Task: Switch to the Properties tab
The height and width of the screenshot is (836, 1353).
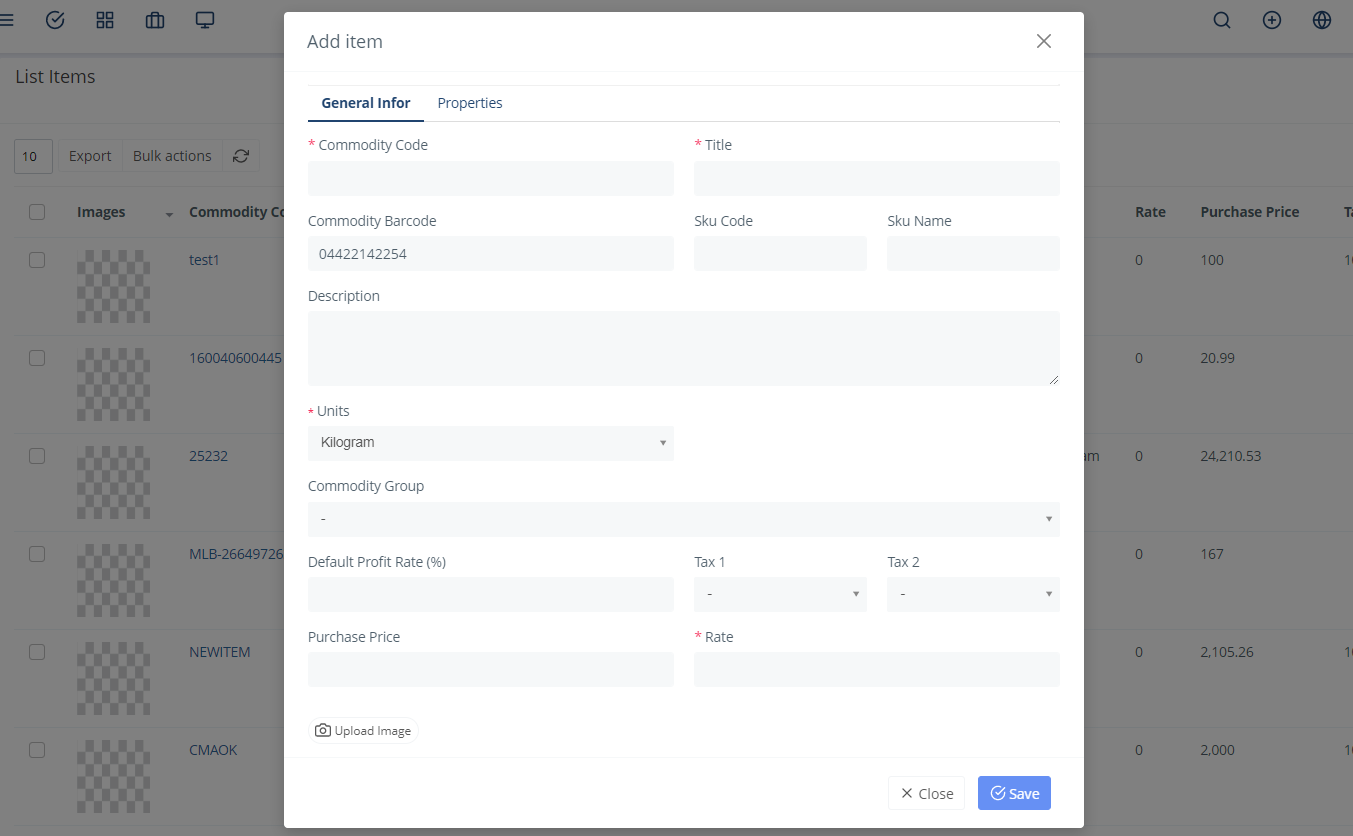Action: coord(470,103)
